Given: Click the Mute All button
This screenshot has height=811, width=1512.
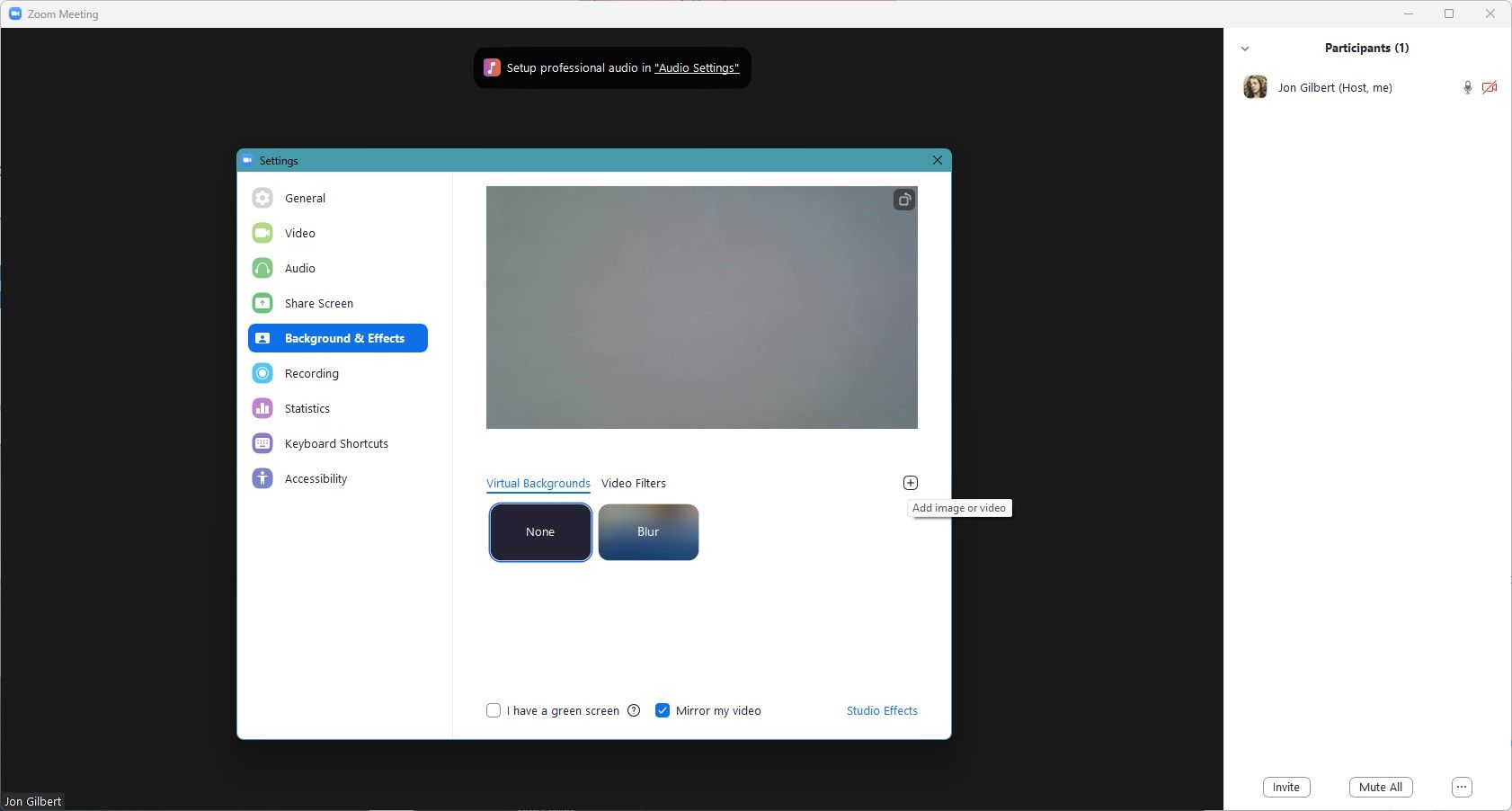Looking at the screenshot, I should click(x=1380, y=787).
